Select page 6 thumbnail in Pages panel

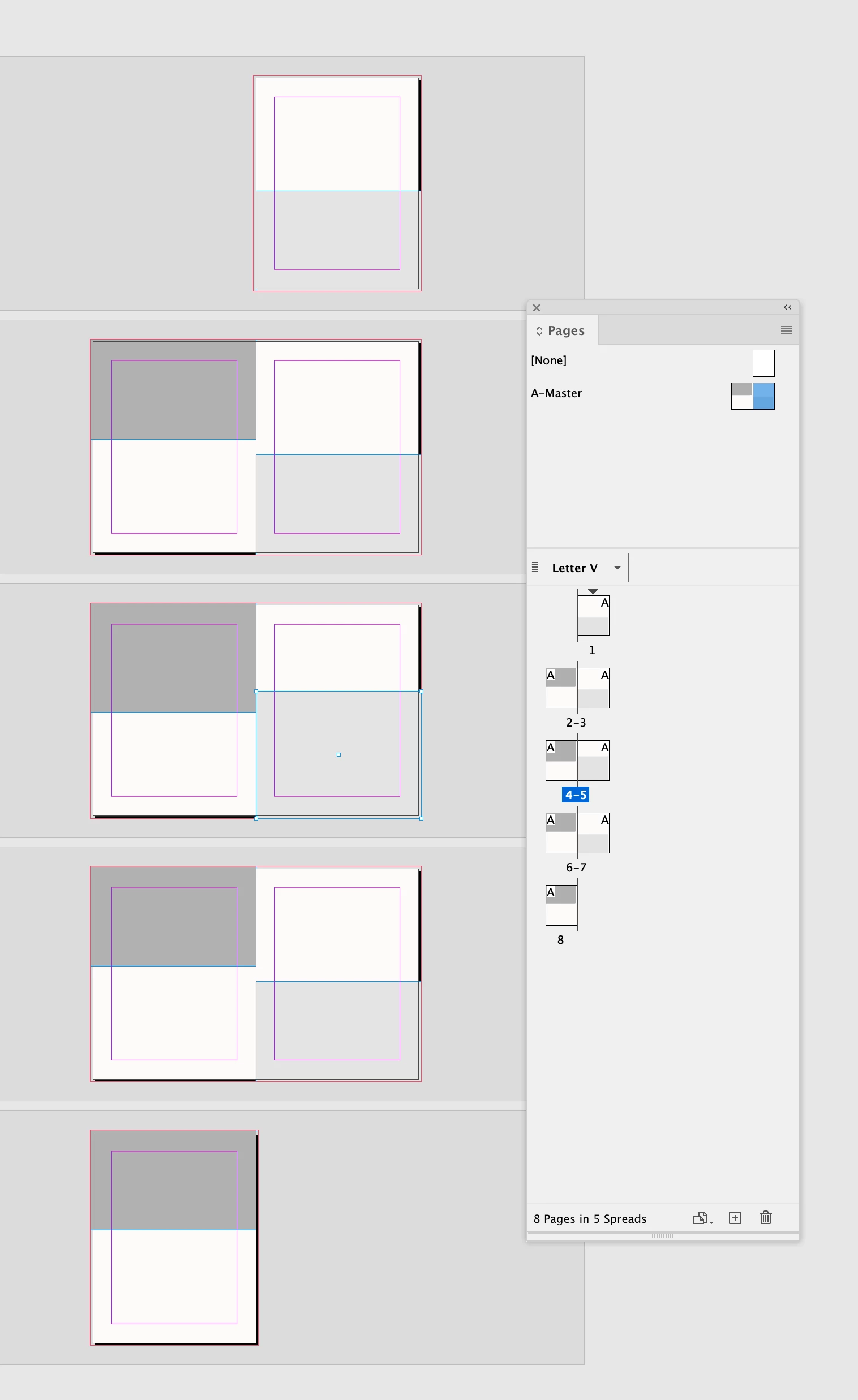click(561, 833)
